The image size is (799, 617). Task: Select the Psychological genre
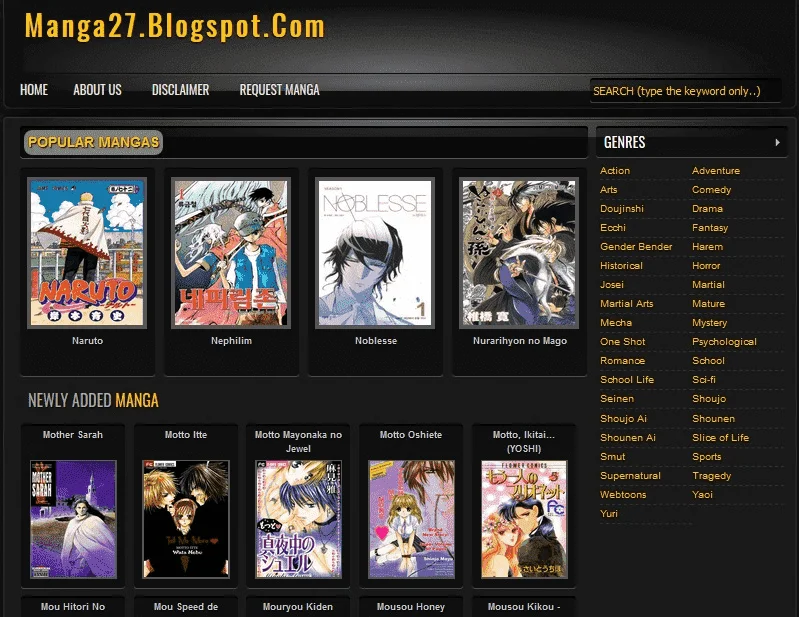point(724,342)
